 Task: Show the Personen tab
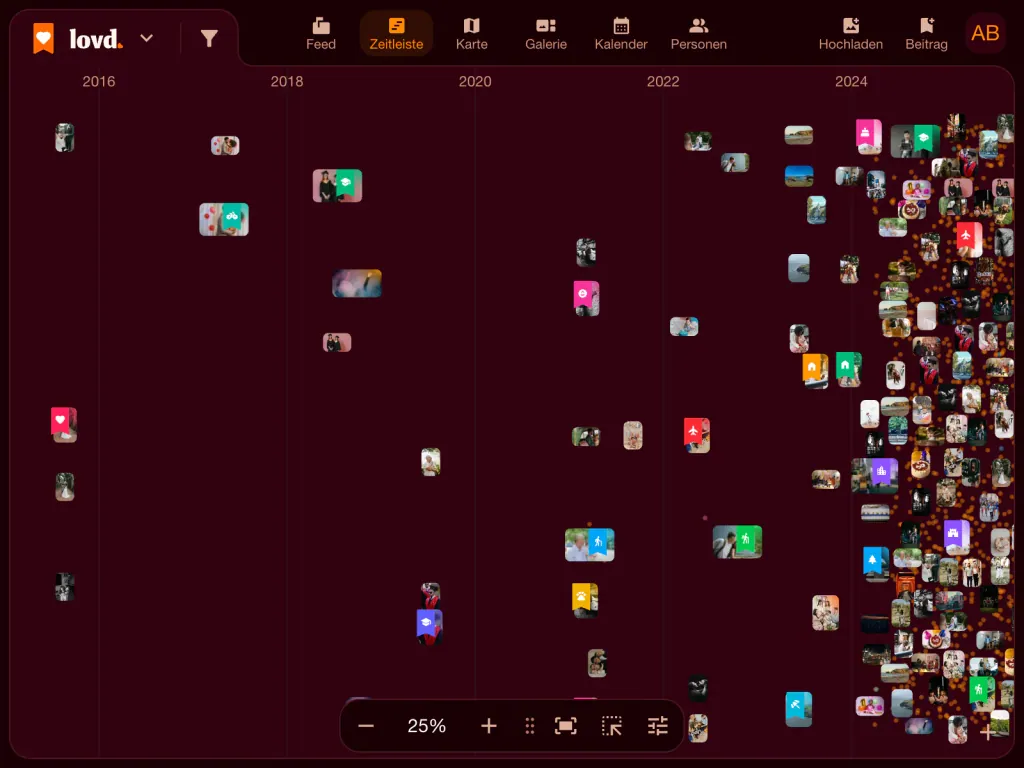tap(699, 34)
